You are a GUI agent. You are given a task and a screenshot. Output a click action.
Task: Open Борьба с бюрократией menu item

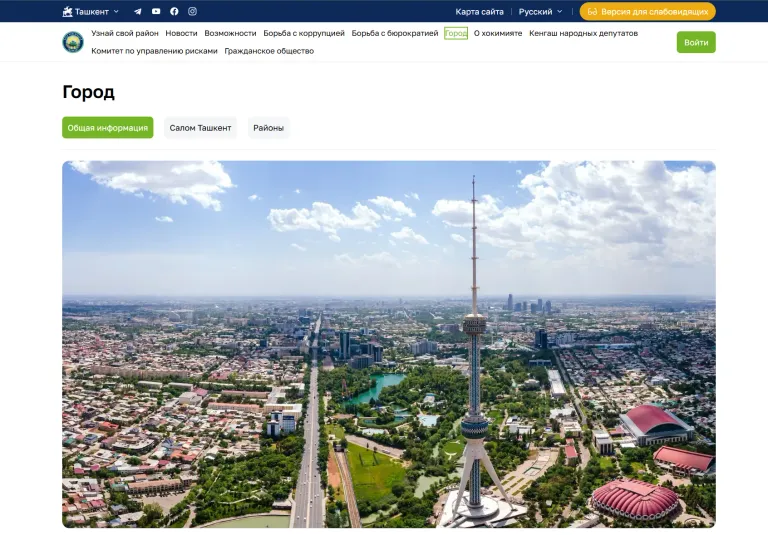[x=395, y=33]
